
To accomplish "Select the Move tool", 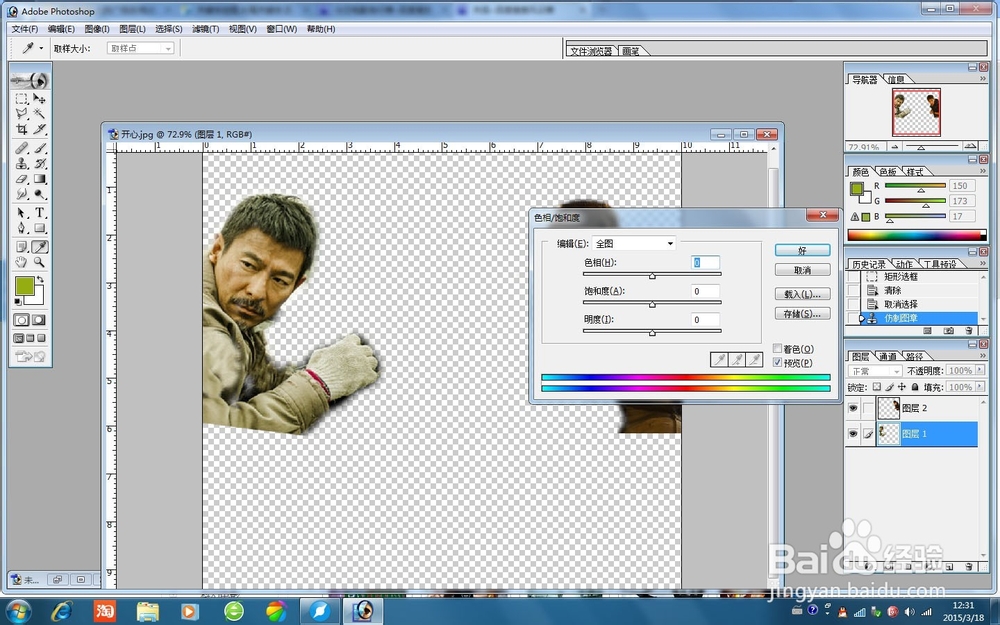I will 40,99.
